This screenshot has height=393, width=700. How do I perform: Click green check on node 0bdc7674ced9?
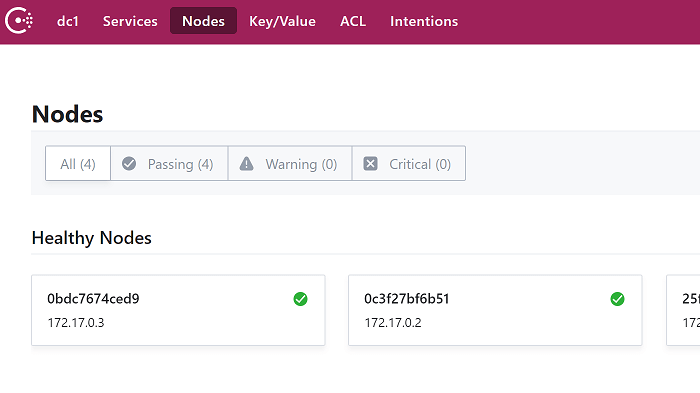[x=300, y=299]
